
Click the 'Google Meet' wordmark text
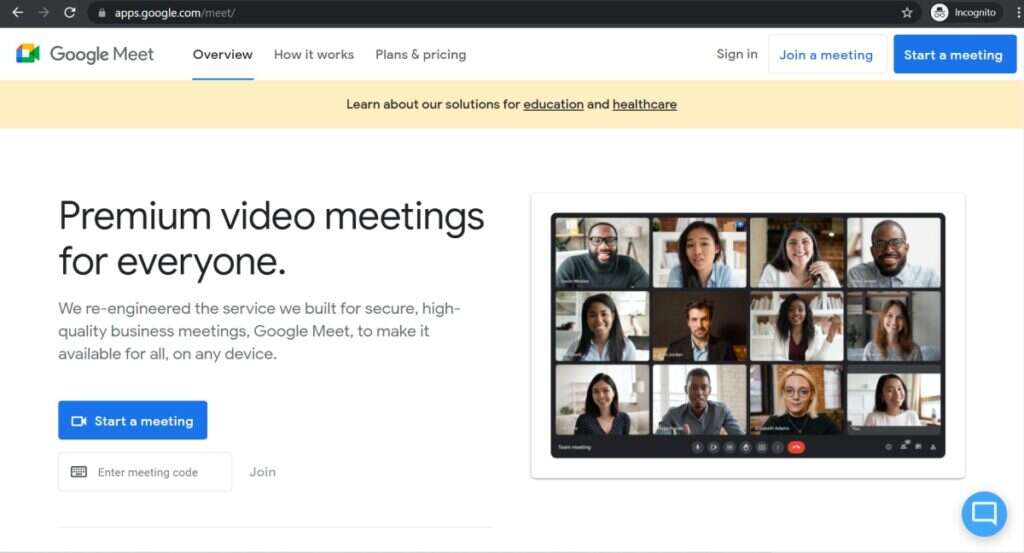click(x=102, y=54)
